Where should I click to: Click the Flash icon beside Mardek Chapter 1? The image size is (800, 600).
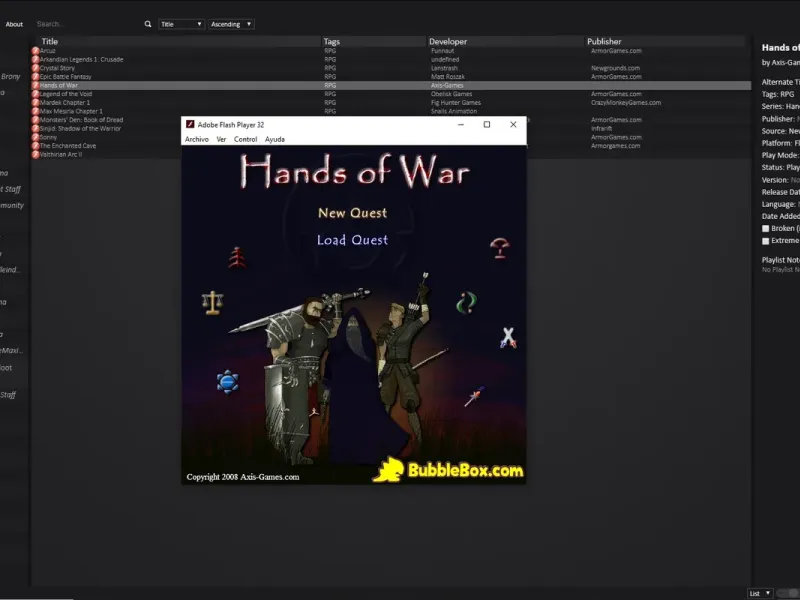pyautogui.click(x=35, y=103)
